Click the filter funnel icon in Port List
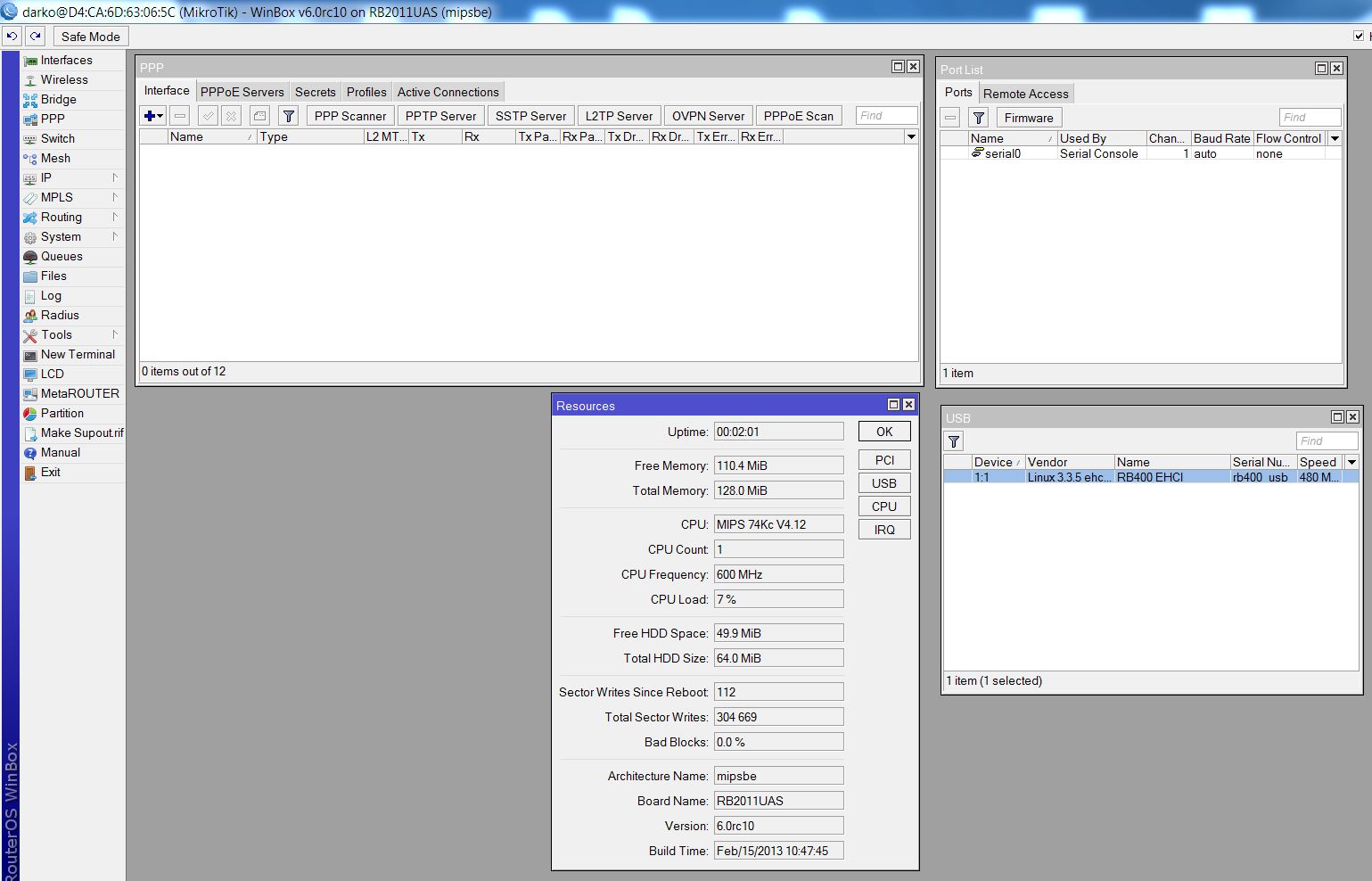Viewport: 1372px width, 881px height. [x=978, y=118]
